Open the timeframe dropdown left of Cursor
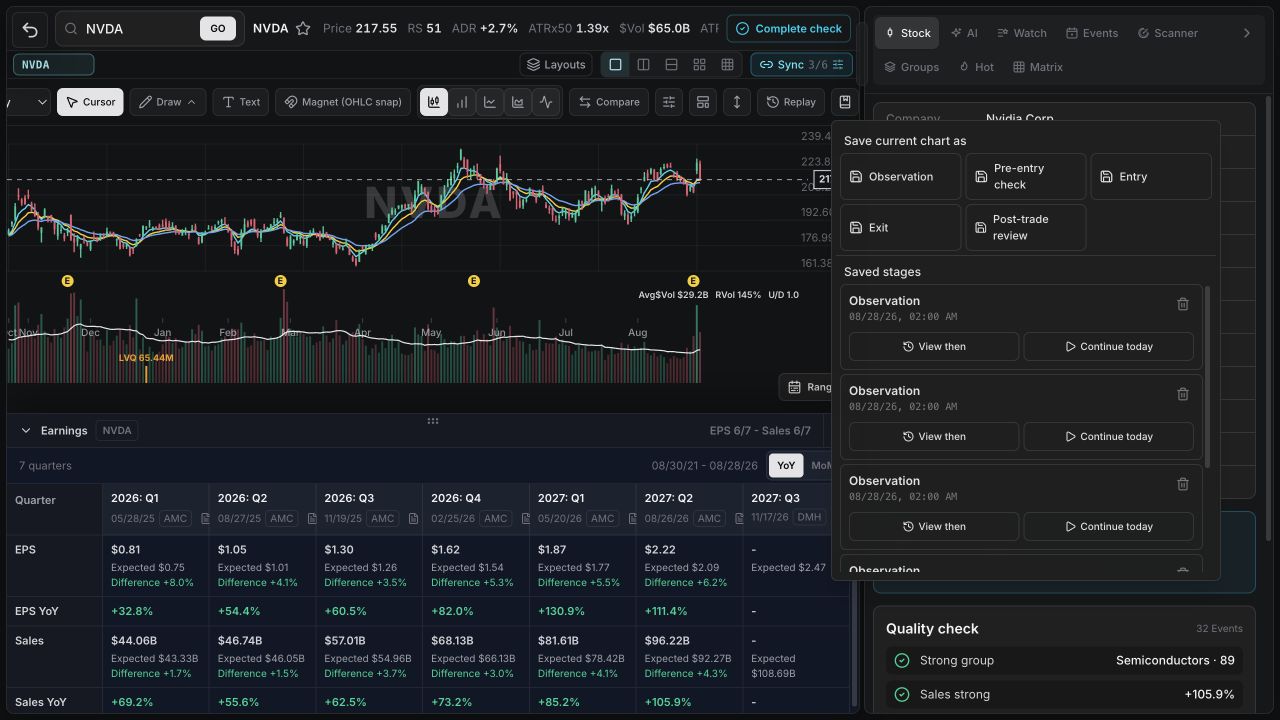This screenshot has height=720, width=1280. [28, 102]
